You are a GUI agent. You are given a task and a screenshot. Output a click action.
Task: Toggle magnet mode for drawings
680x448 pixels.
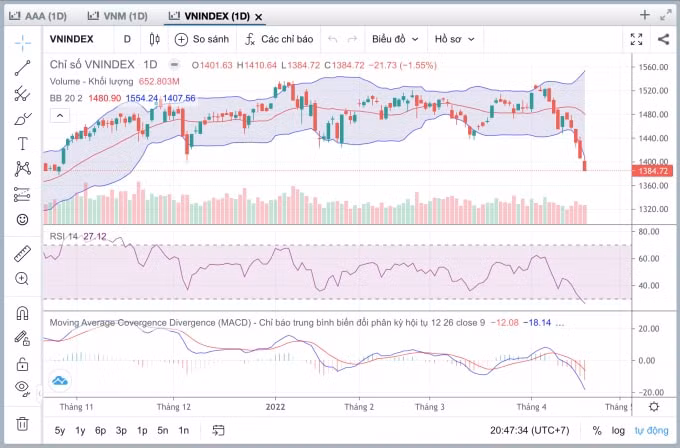coord(23,313)
